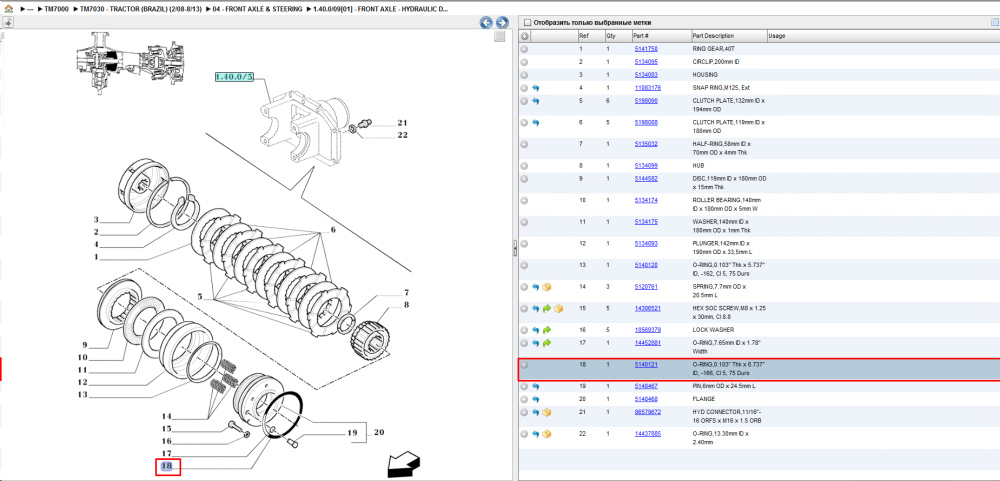Open part number 11083176 link
1000x481 pixels.
click(647, 88)
